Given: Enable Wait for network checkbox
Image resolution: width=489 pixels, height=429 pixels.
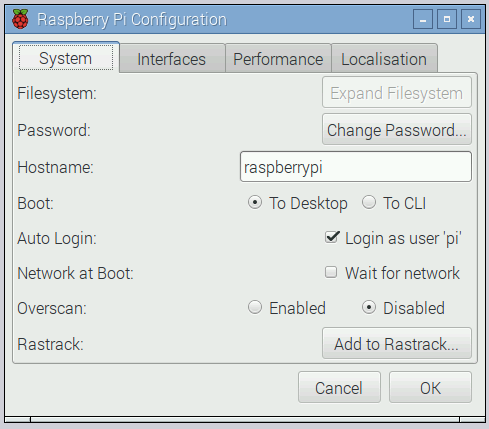Looking at the screenshot, I should coord(392,273).
